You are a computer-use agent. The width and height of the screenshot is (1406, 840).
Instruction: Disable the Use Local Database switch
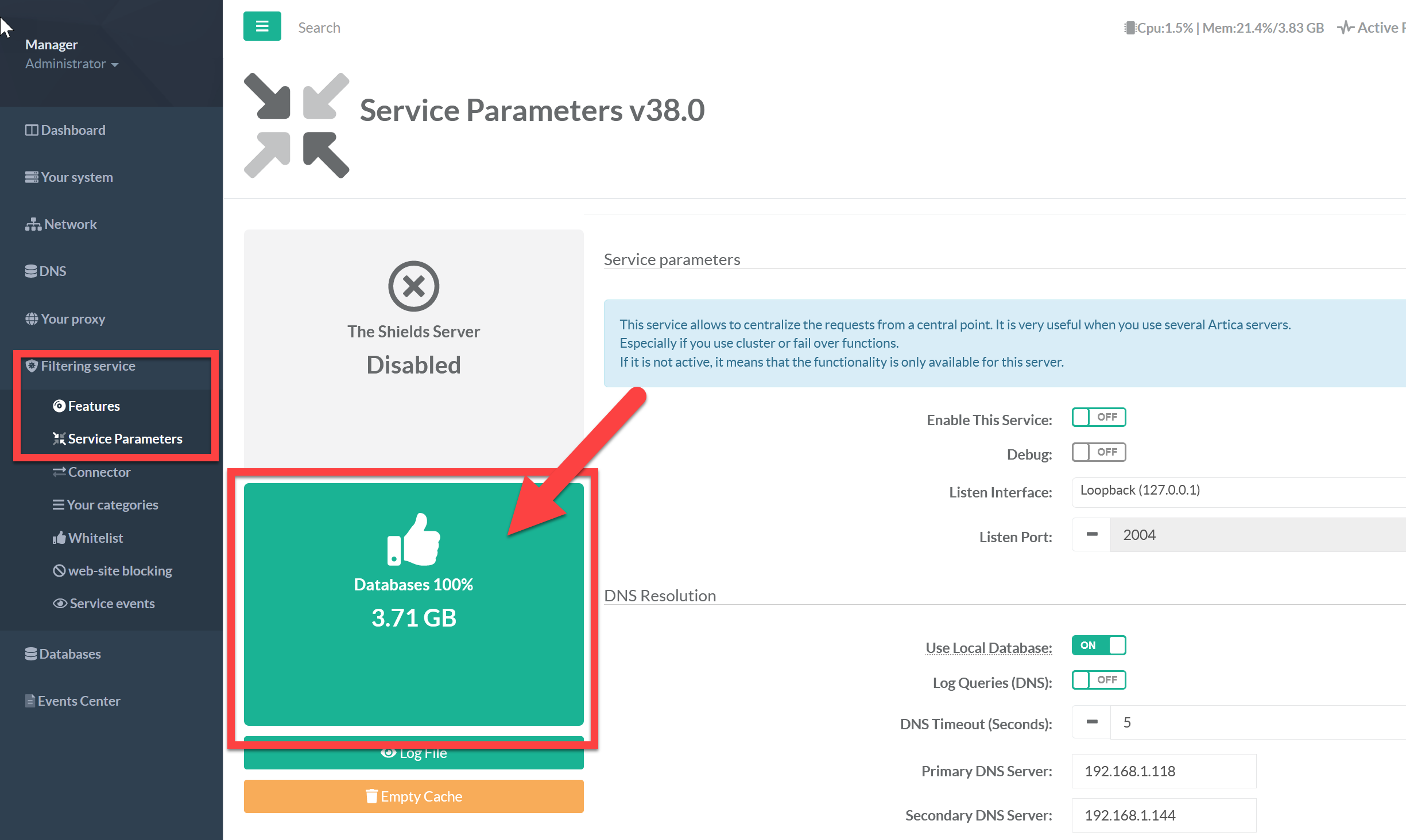coord(1098,645)
